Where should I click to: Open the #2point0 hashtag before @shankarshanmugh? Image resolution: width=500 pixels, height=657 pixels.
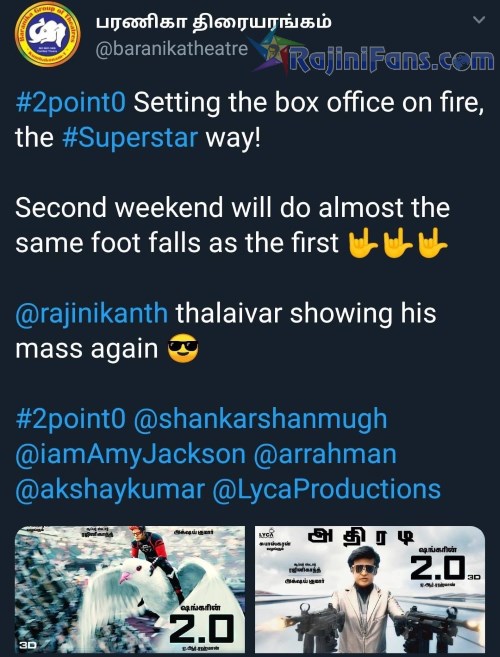tap(70, 419)
